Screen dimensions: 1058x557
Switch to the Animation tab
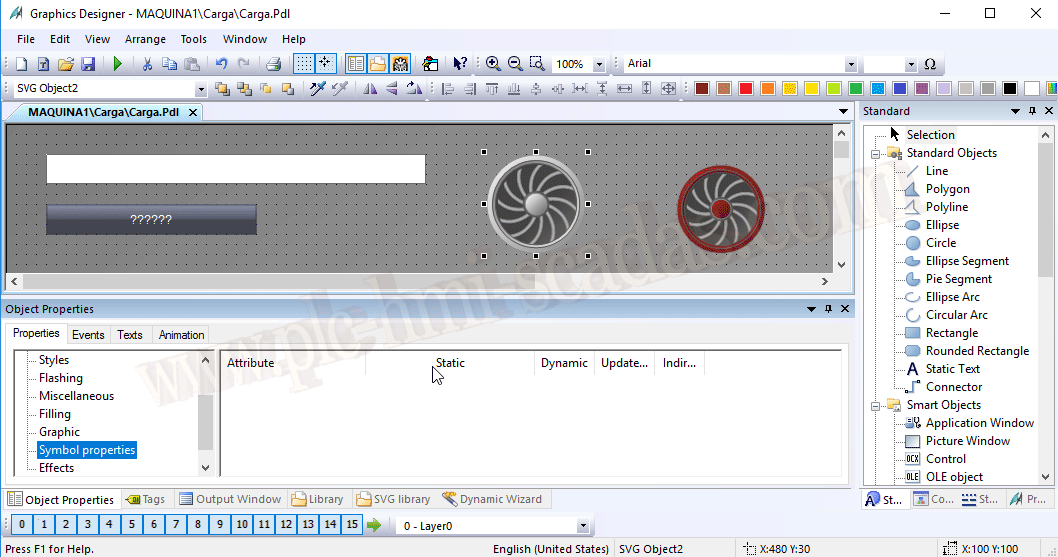[x=181, y=335]
